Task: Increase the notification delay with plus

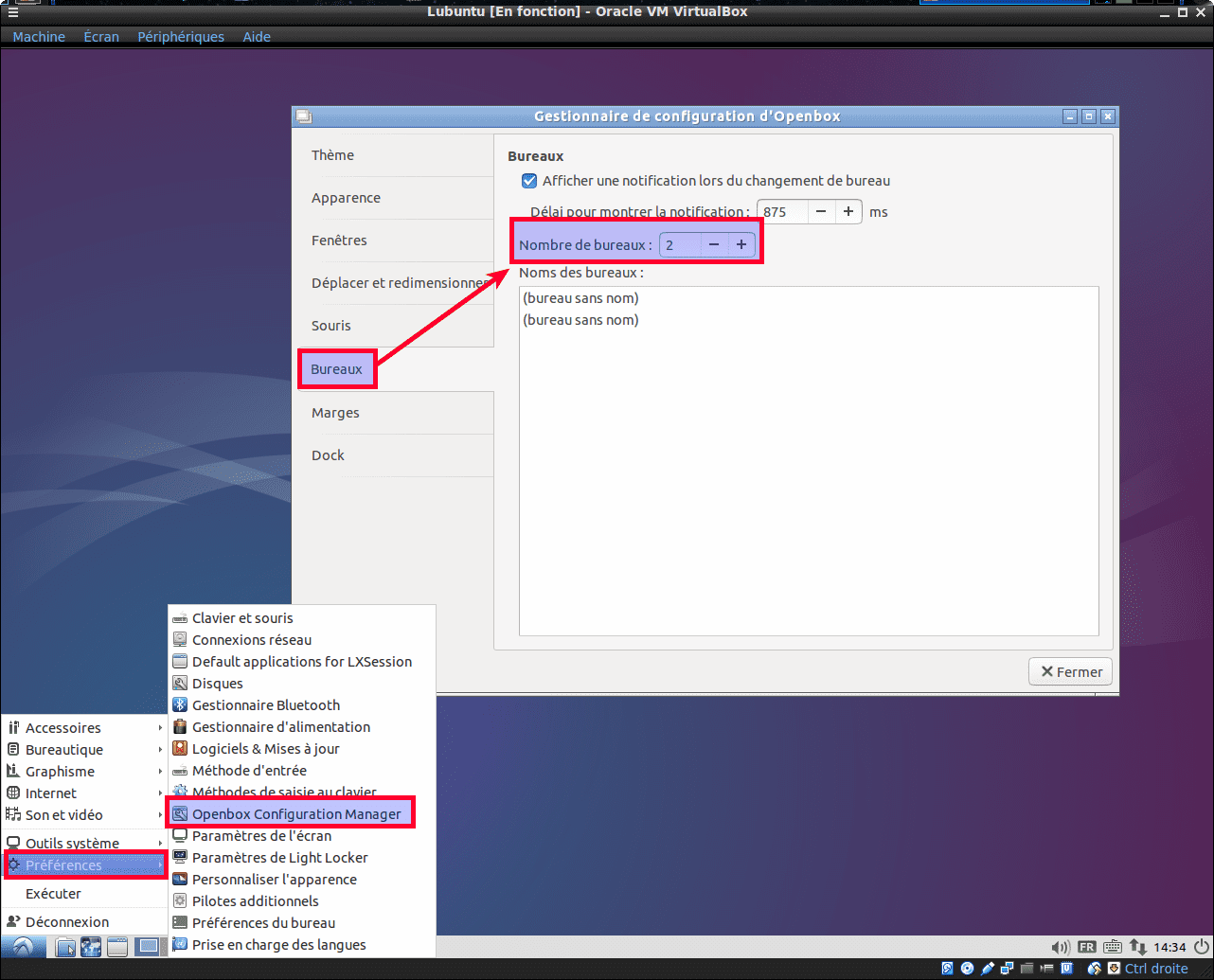Action: 848,212
